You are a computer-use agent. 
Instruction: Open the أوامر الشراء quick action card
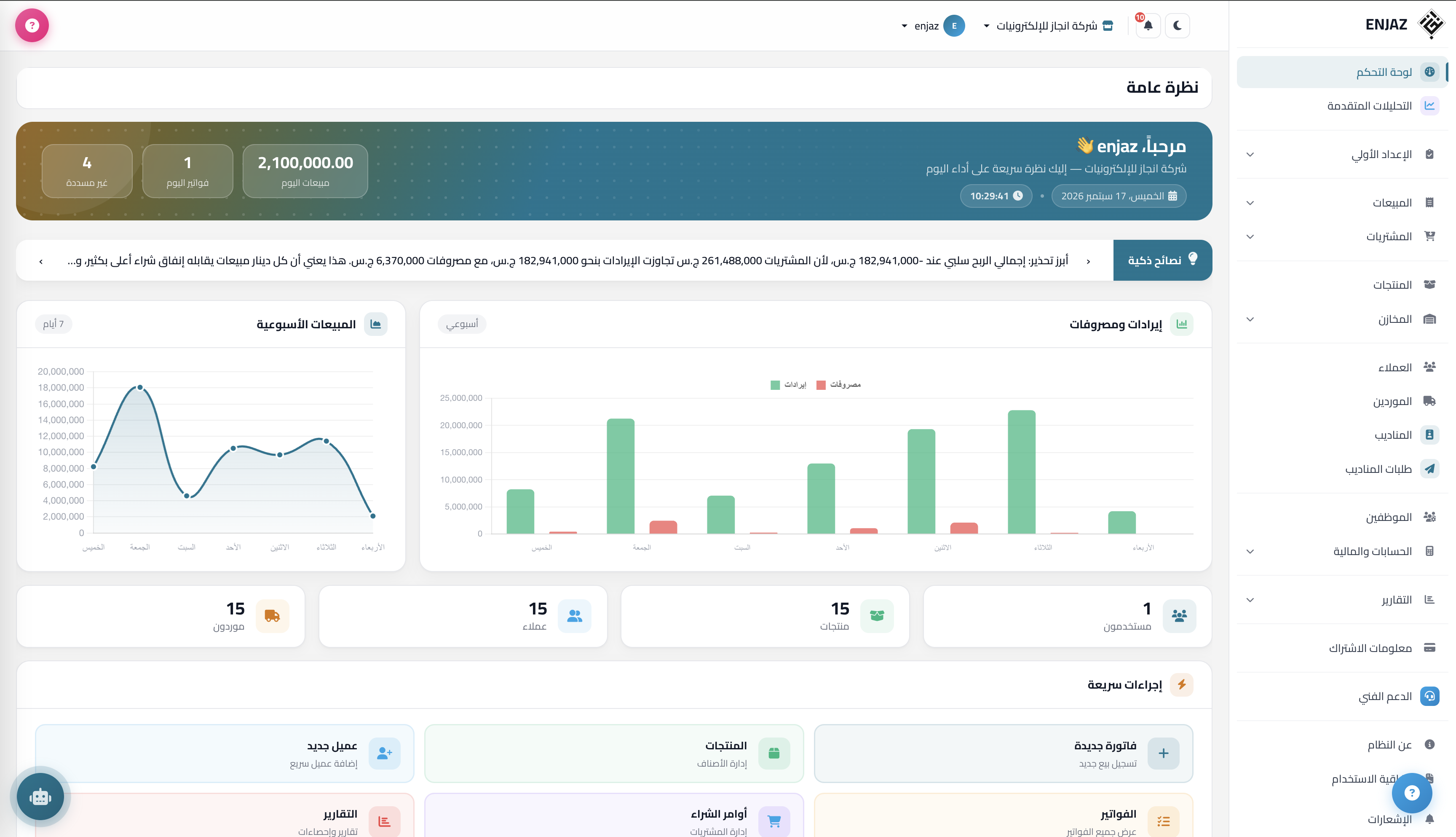[x=614, y=816]
